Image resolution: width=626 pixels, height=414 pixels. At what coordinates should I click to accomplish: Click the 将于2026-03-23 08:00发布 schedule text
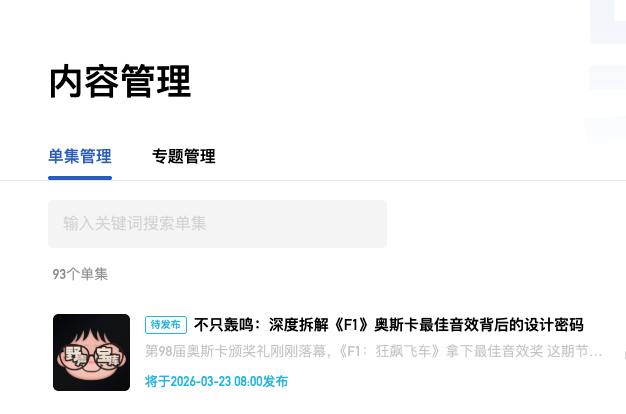coord(216,381)
